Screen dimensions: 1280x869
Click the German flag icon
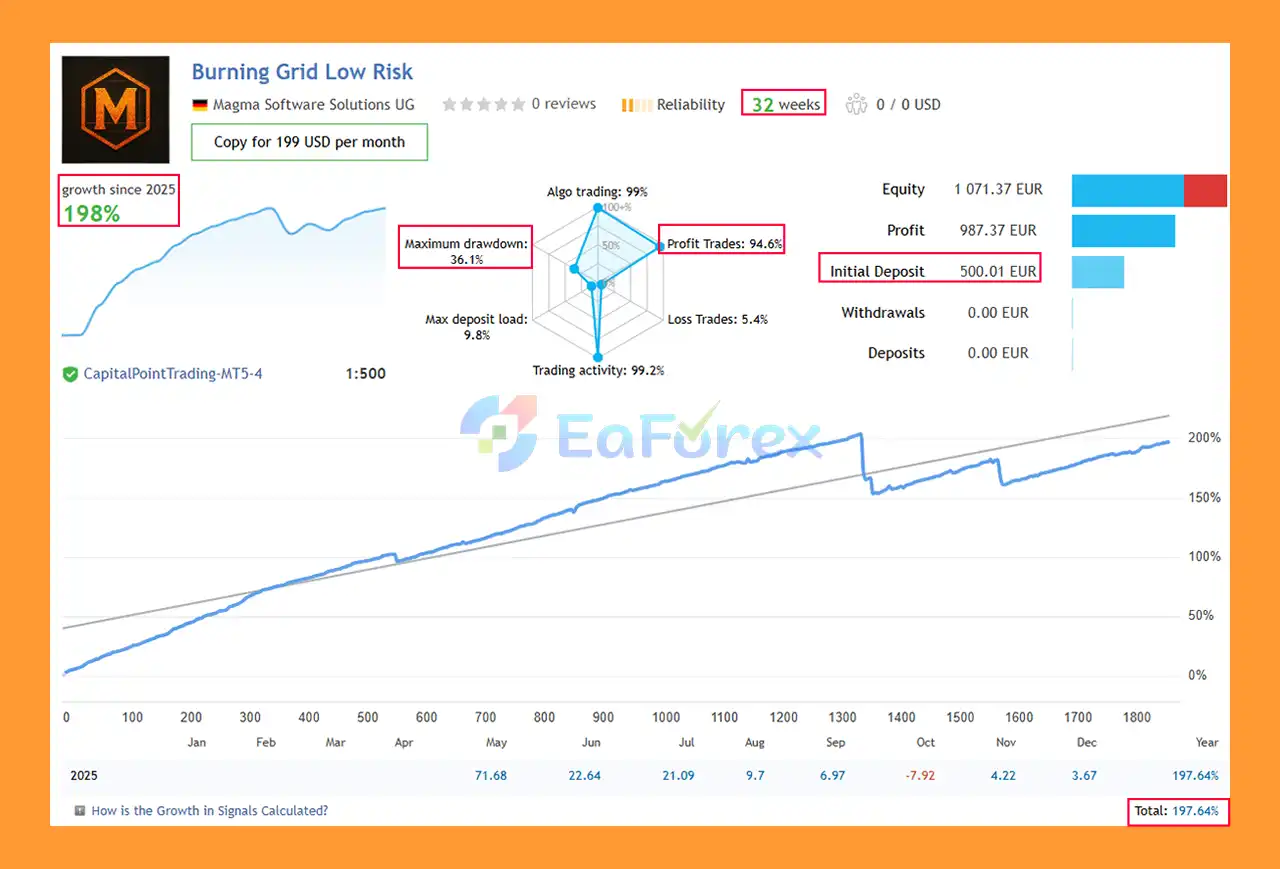199,105
